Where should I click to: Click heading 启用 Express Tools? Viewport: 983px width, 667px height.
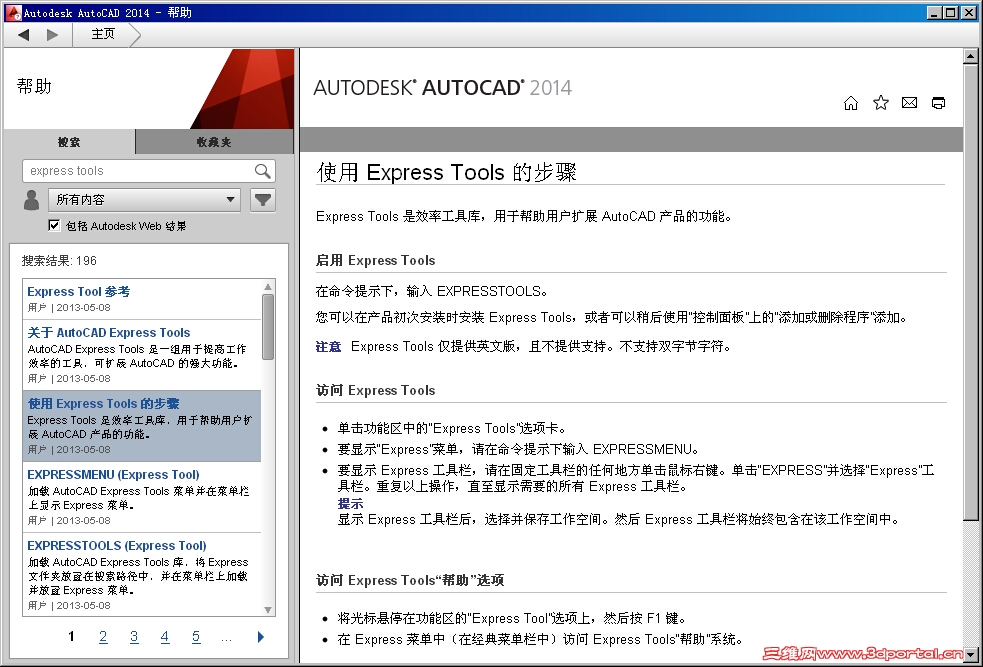[x=375, y=260]
